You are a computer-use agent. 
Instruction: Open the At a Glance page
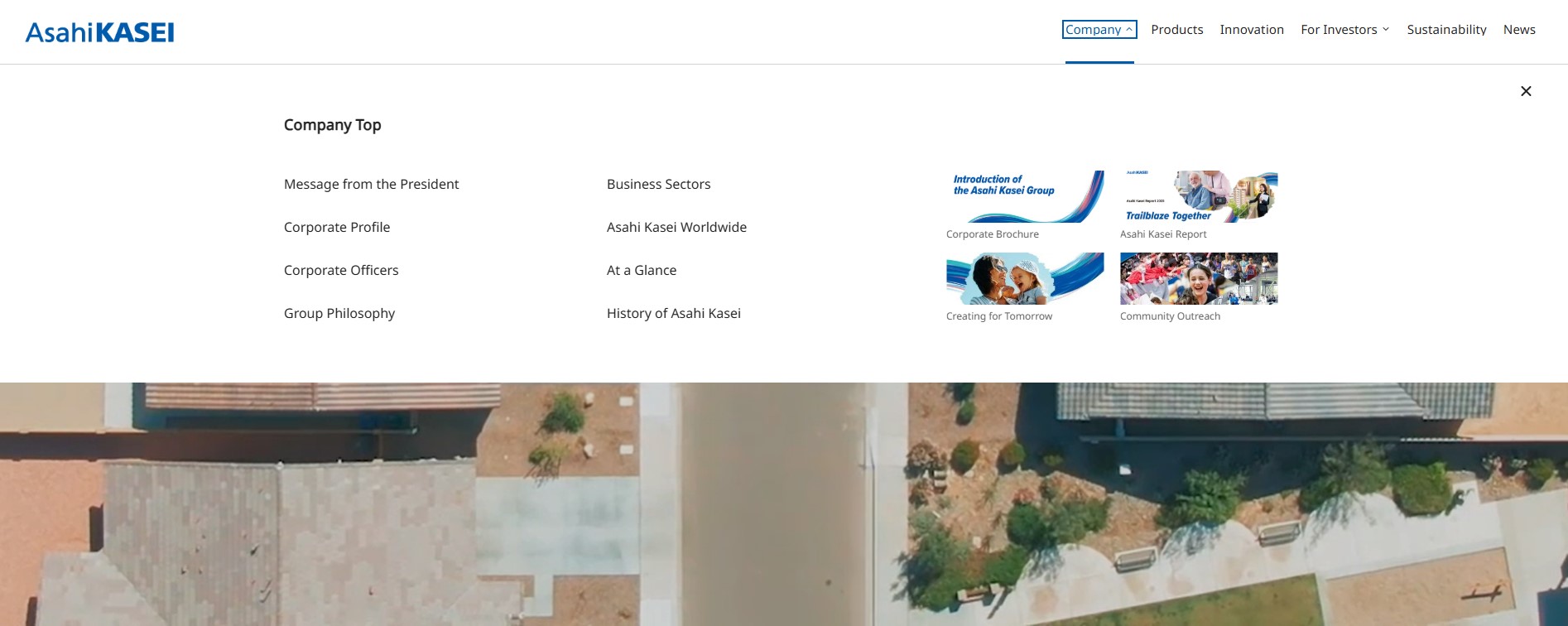click(x=642, y=270)
